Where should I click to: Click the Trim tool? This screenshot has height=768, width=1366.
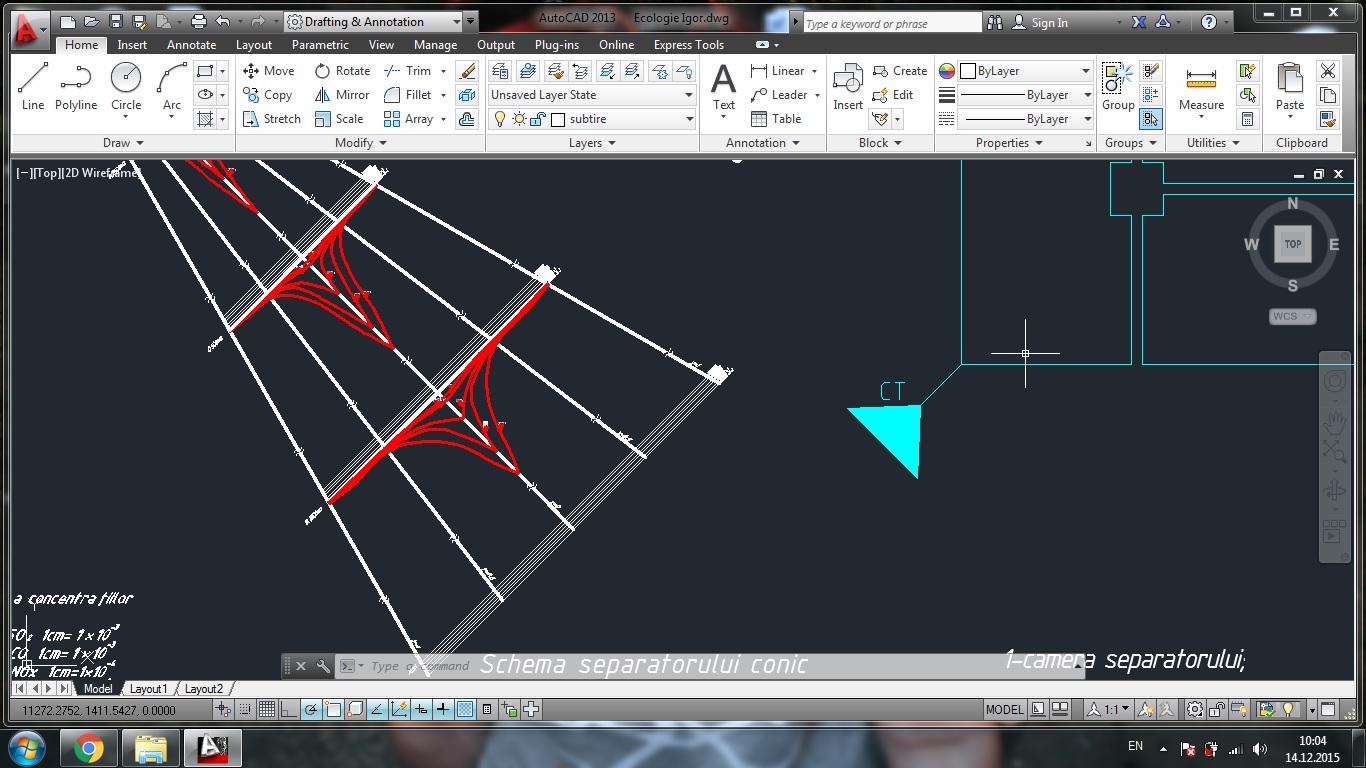408,71
